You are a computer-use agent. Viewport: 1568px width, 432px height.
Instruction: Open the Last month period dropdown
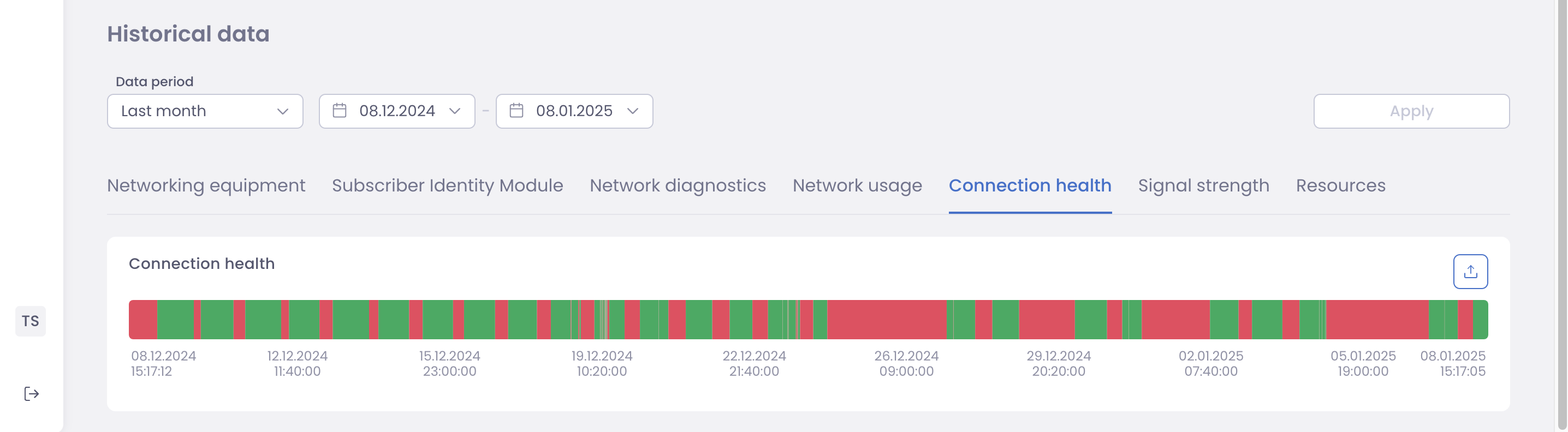tap(205, 111)
